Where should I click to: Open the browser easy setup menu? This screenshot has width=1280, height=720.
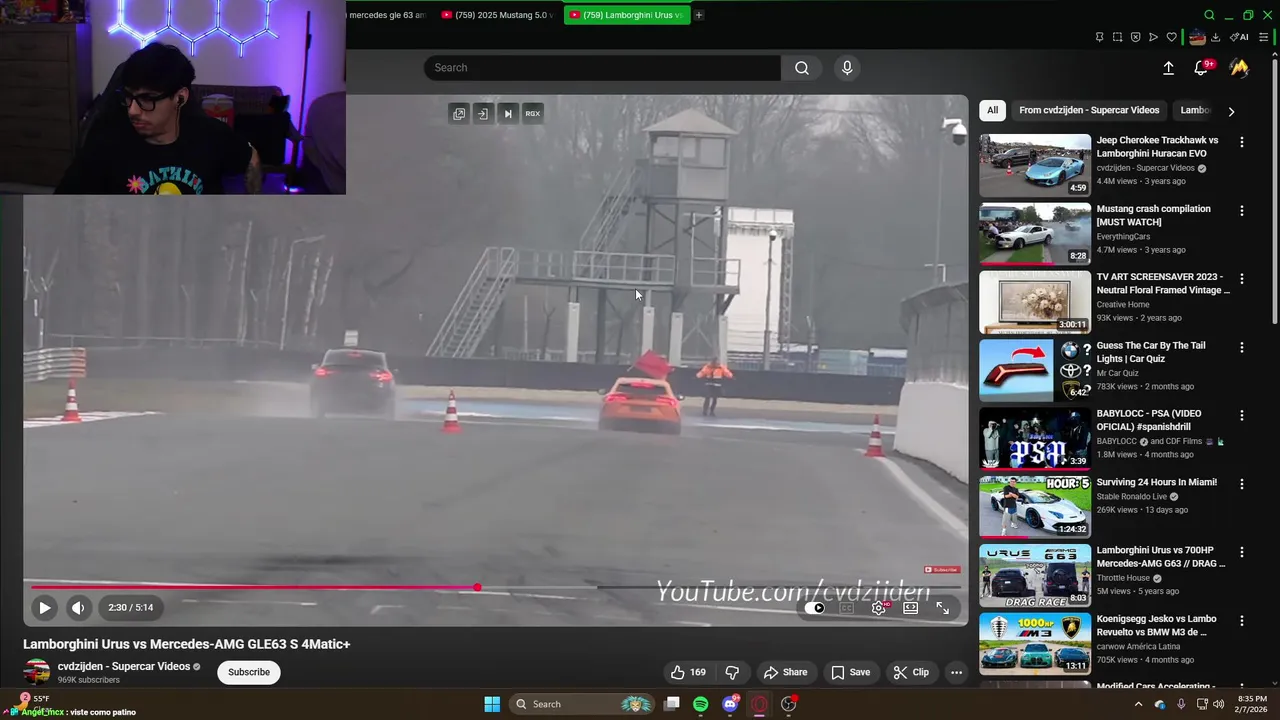point(1263,37)
